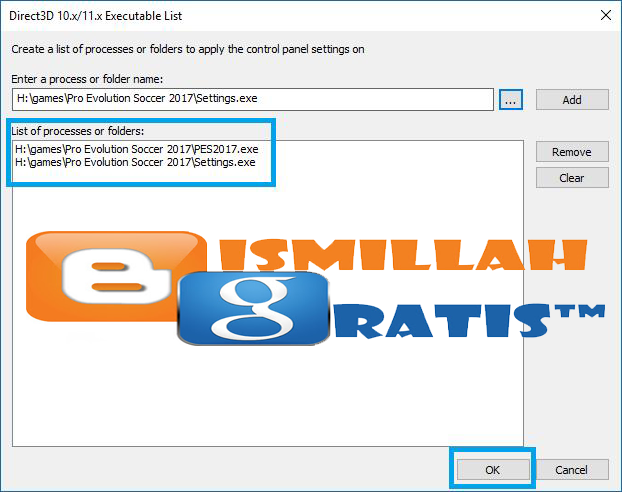
Task: Select the PES2017.exe list entry
Action: pyautogui.click(x=137, y=149)
